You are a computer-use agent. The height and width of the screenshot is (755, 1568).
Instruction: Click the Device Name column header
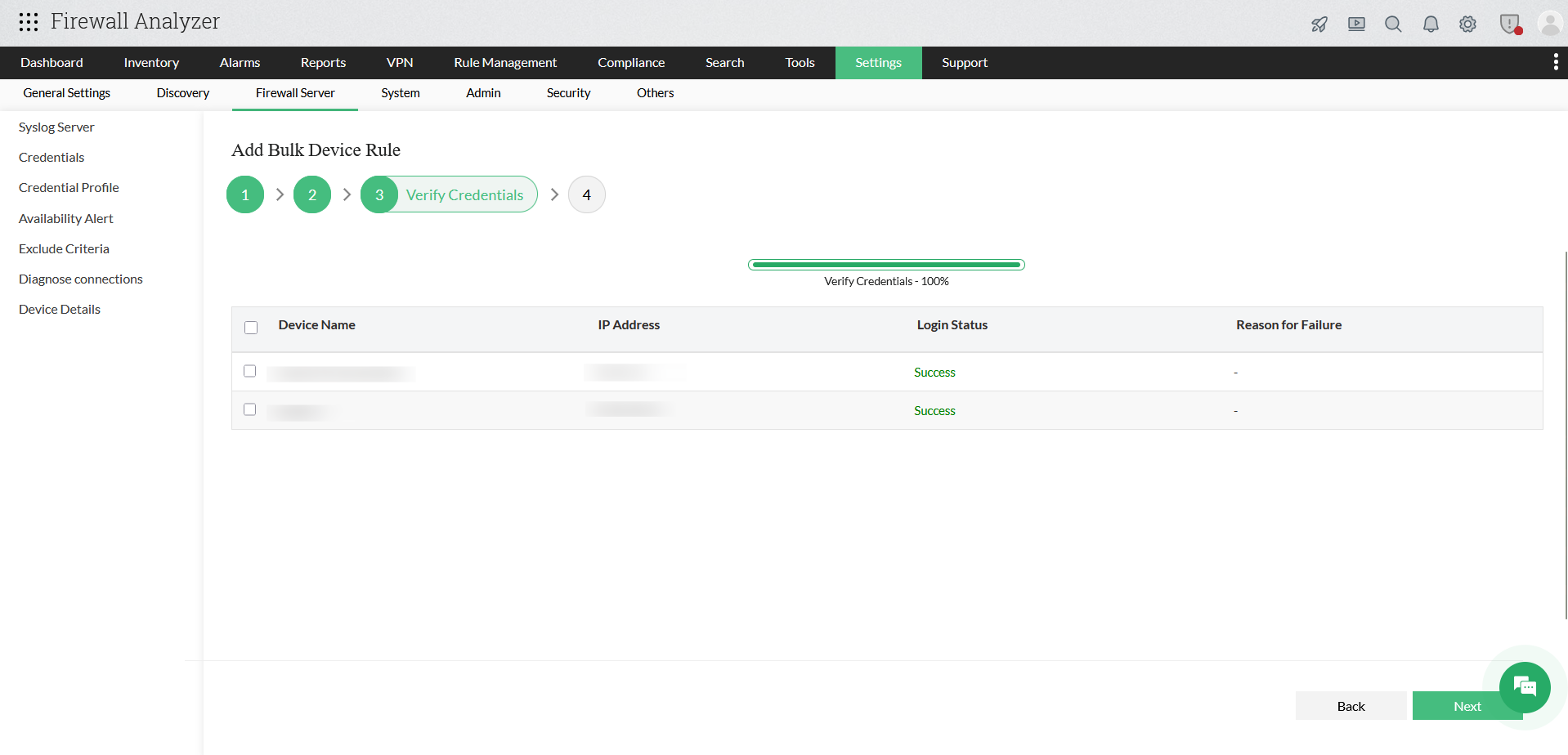tap(317, 325)
